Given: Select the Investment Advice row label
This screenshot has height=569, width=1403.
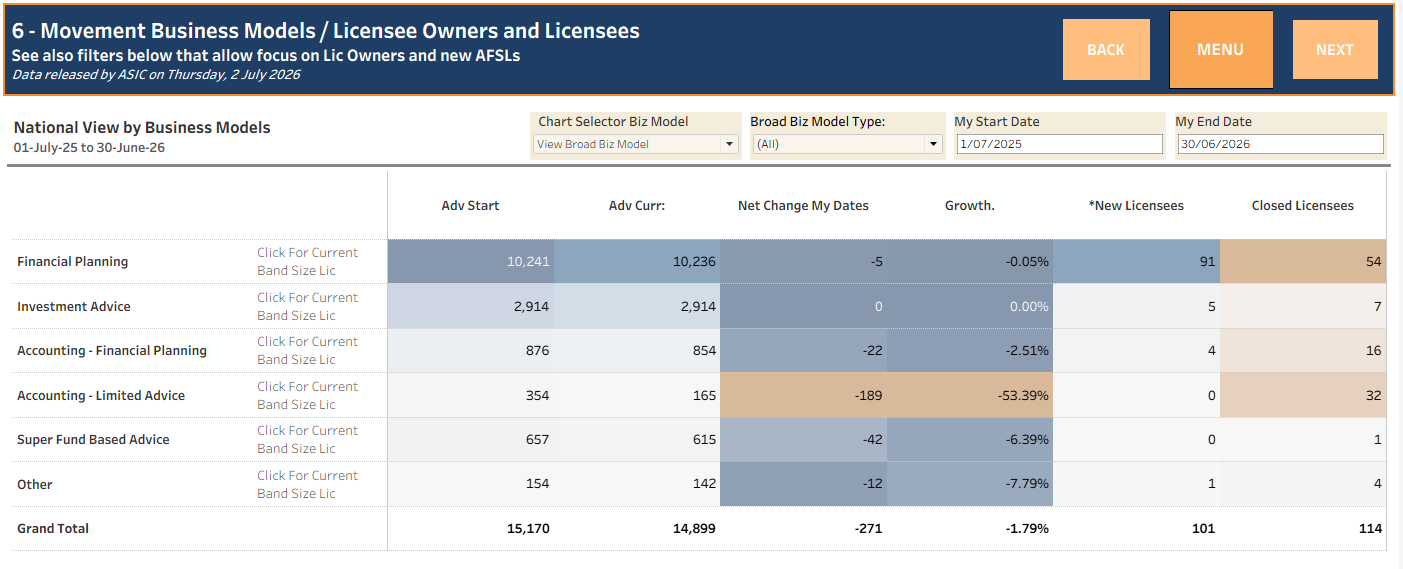Looking at the screenshot, I should (x=74, y=306).
